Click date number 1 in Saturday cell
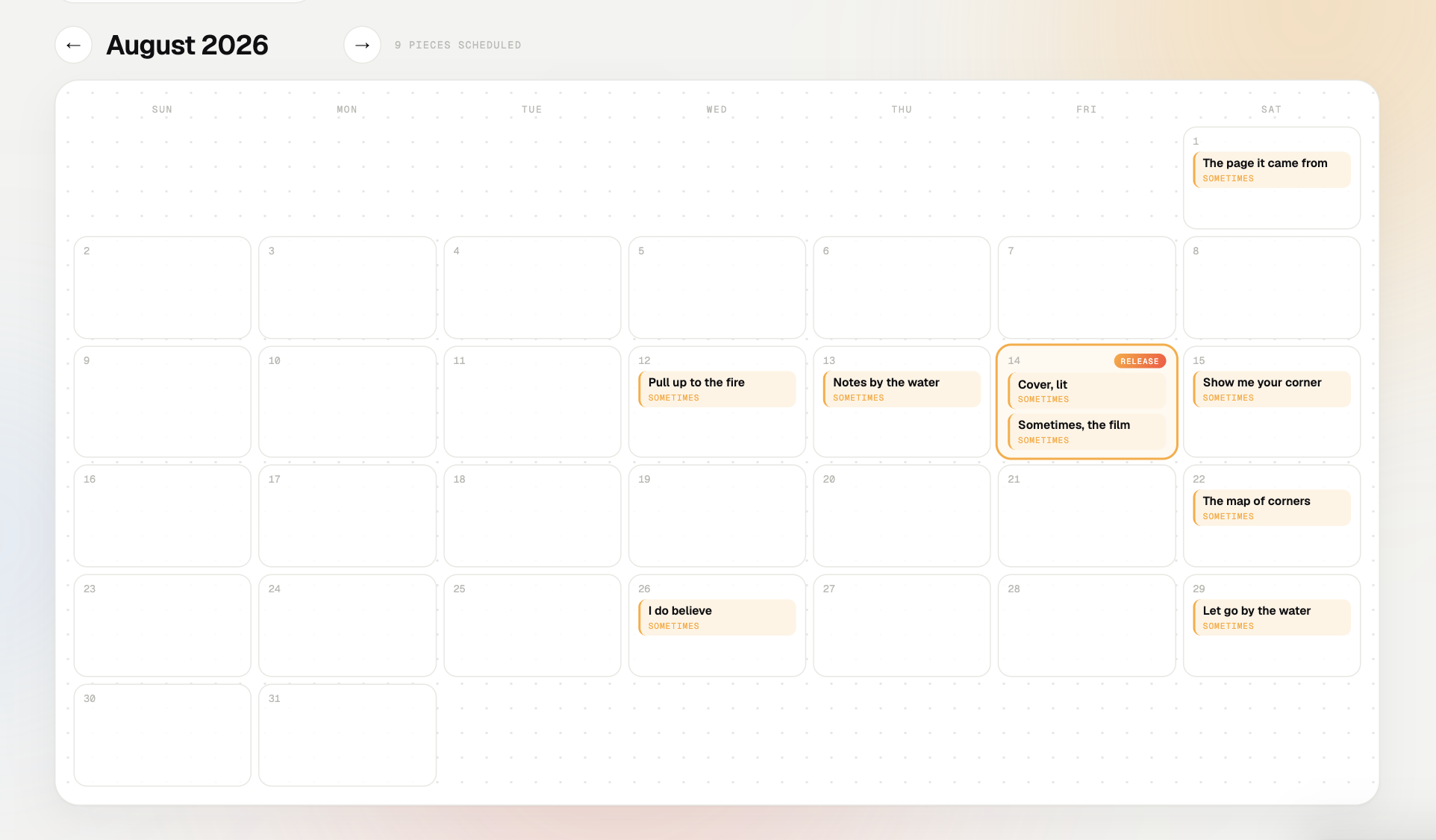The width and height of the screenshot is (1436, 840). click(1196, 141)
